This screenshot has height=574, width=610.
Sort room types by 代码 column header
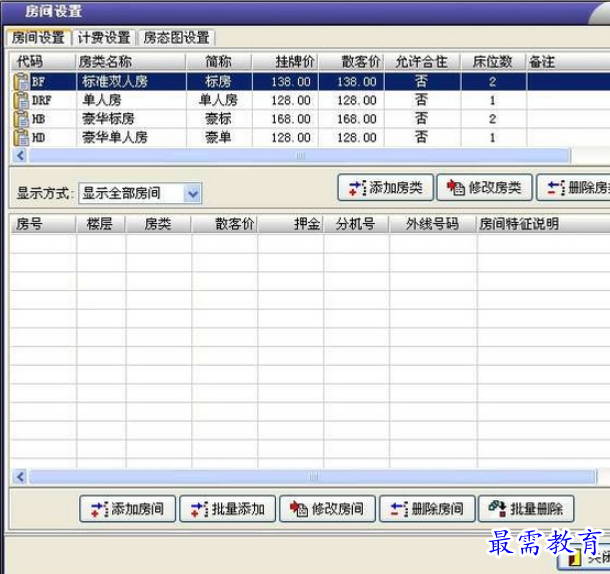43,62
